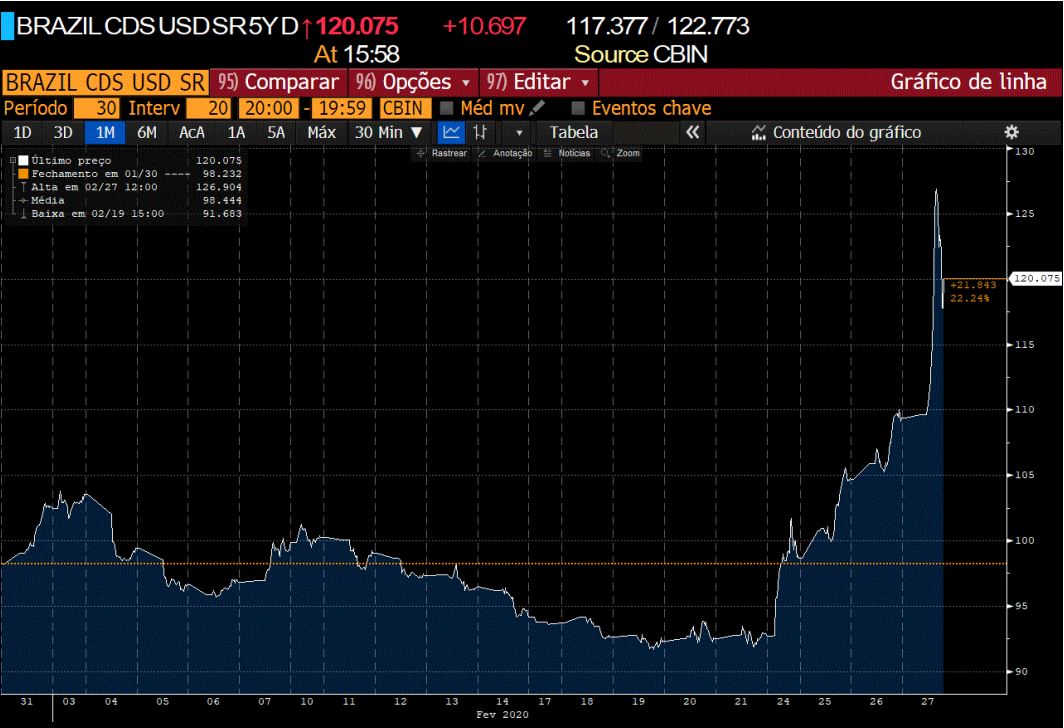Screen dimensions: 1064x728
Task: Open the Opções dropdown menu
Action: [x=414, y=82]
